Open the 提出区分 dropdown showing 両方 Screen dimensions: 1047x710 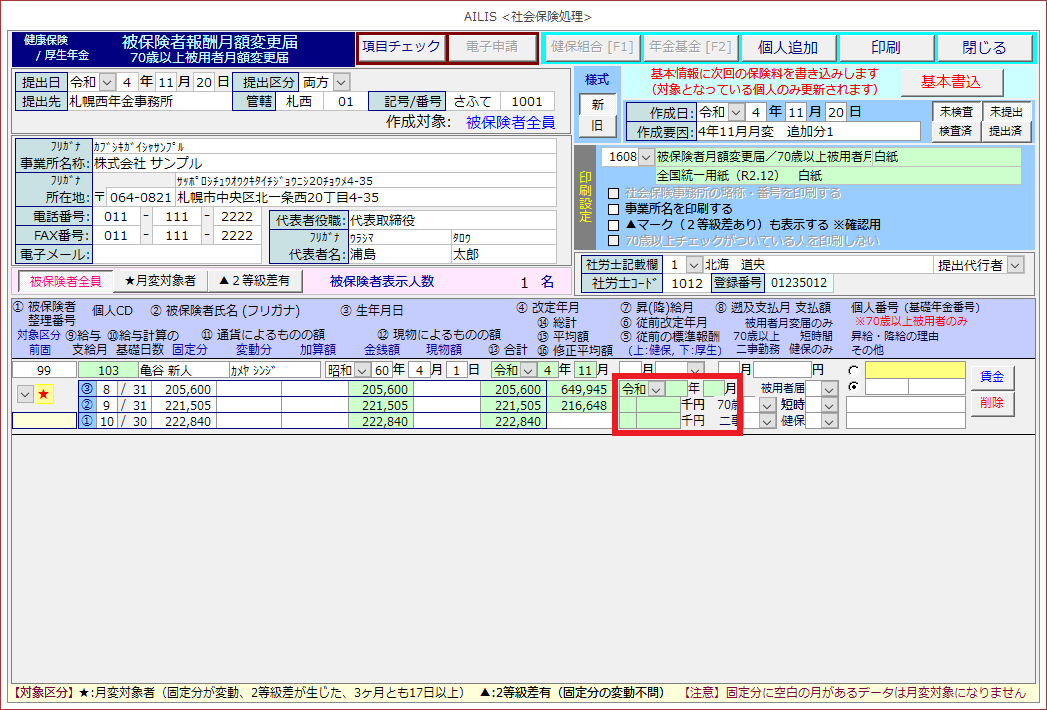point(341,82)
